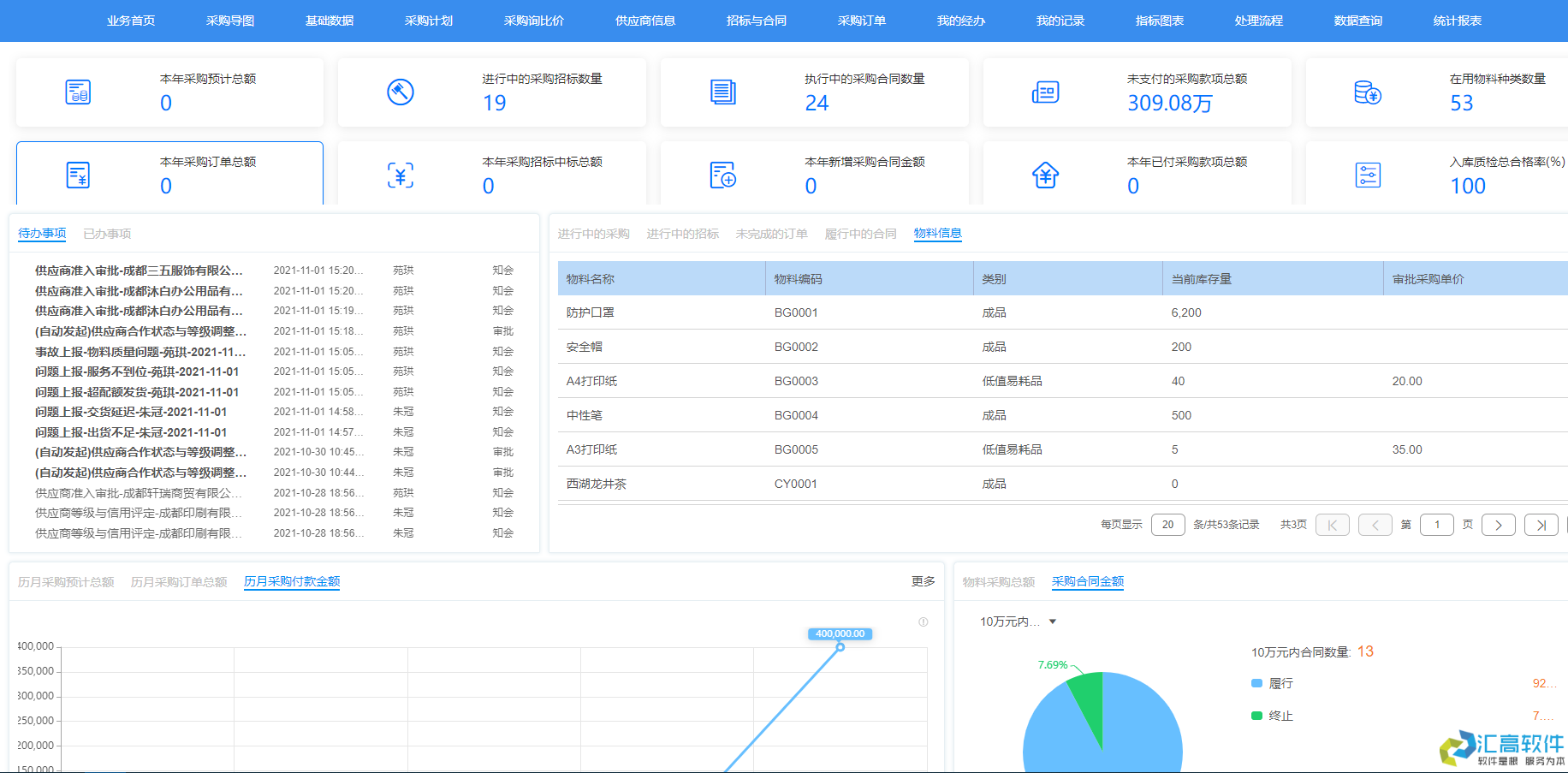Click the checklist icon on 入库质检总合格率 card
1568x773 pixels.
click(1369, 174)
